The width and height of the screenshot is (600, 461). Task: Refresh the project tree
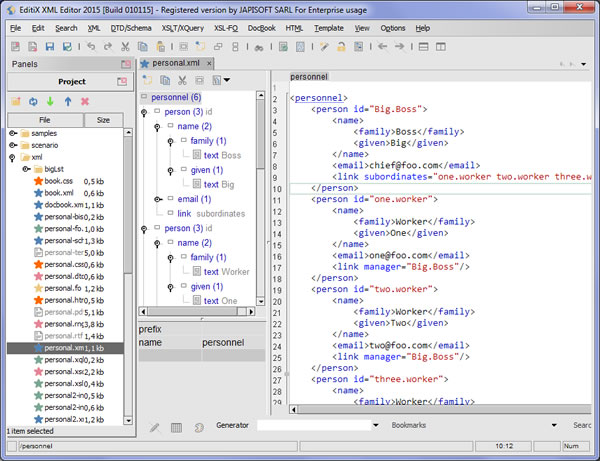tap(33, 101)
